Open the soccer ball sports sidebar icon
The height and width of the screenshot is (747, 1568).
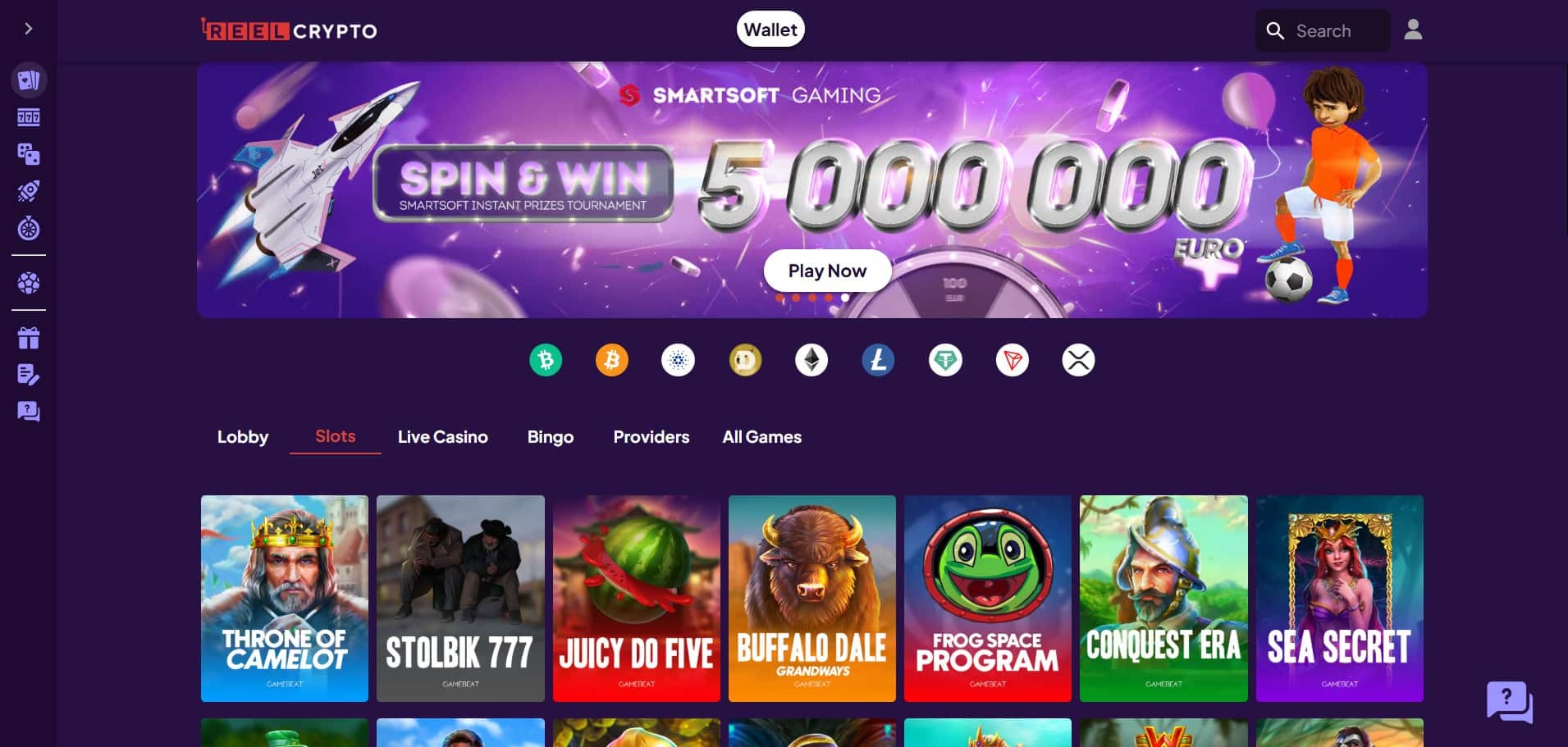[29, 283]
